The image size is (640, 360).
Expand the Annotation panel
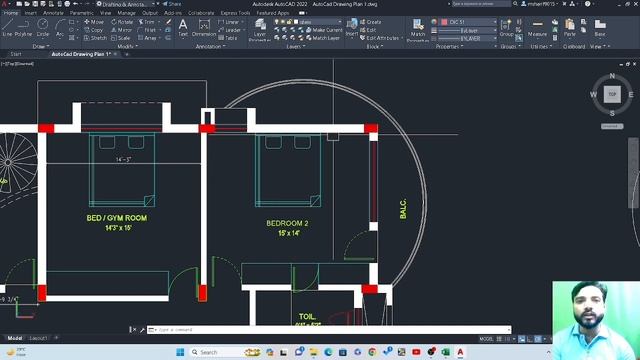[211, 47]
